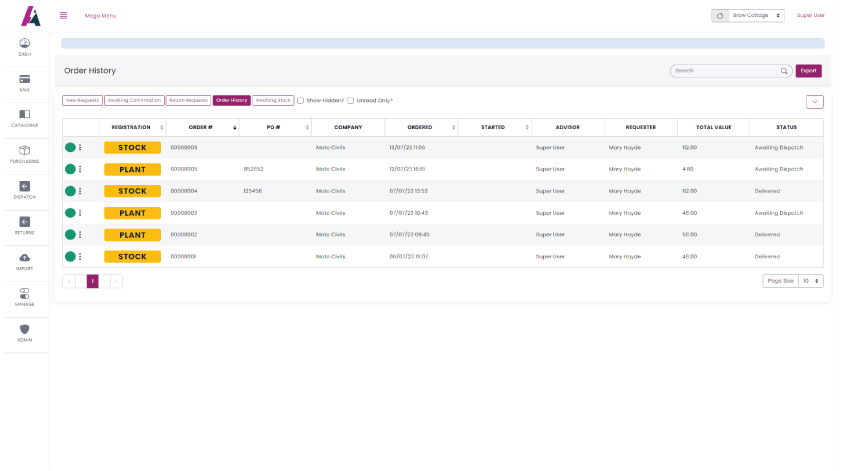Sort by Registration column arrows
This screenshot has height=471, width=842.
[162, 127]
